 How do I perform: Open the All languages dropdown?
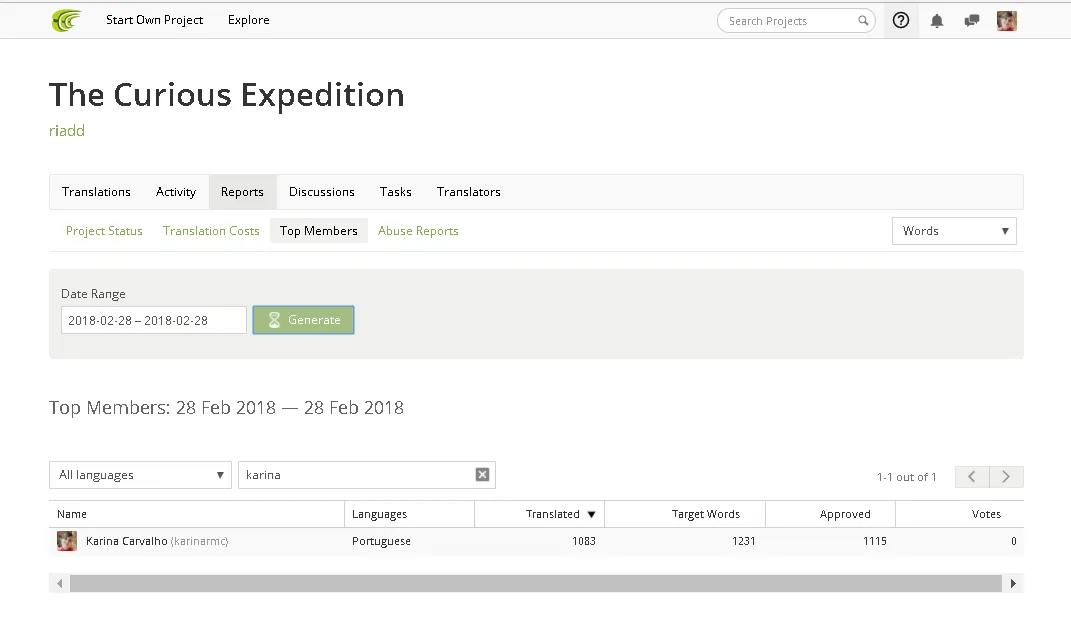coord(140,475)
